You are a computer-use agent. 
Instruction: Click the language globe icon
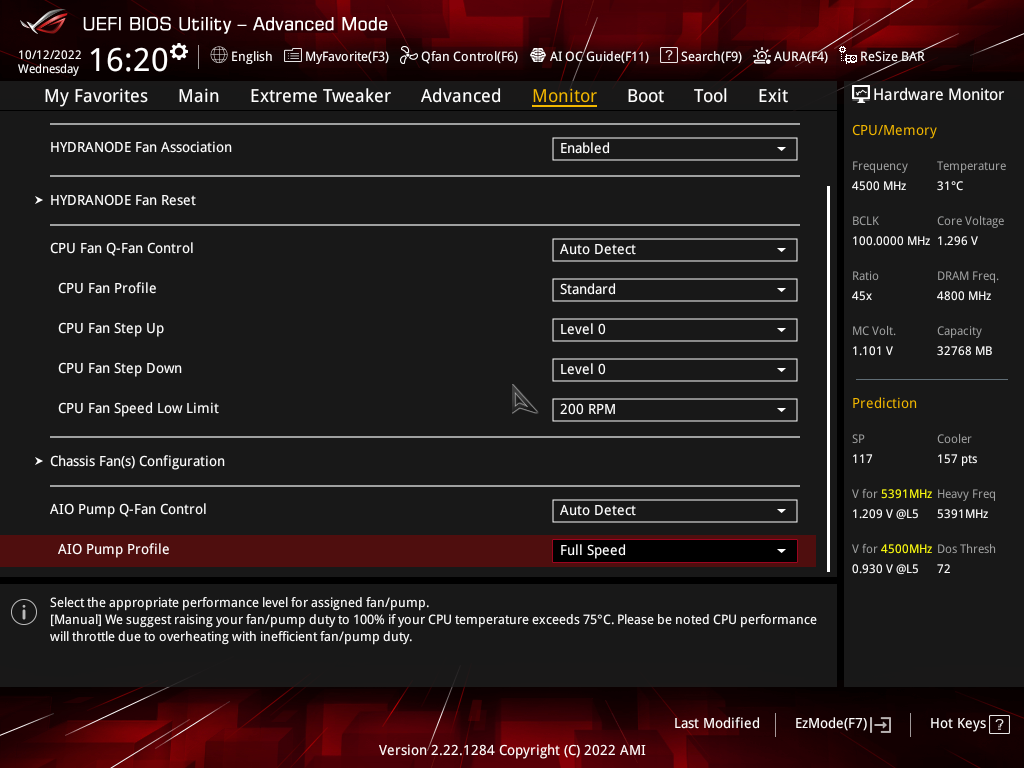coord(219,56)
